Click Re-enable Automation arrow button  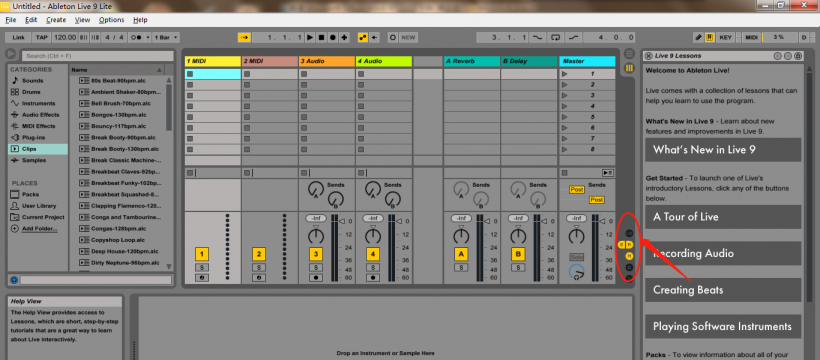click(374, 38)
